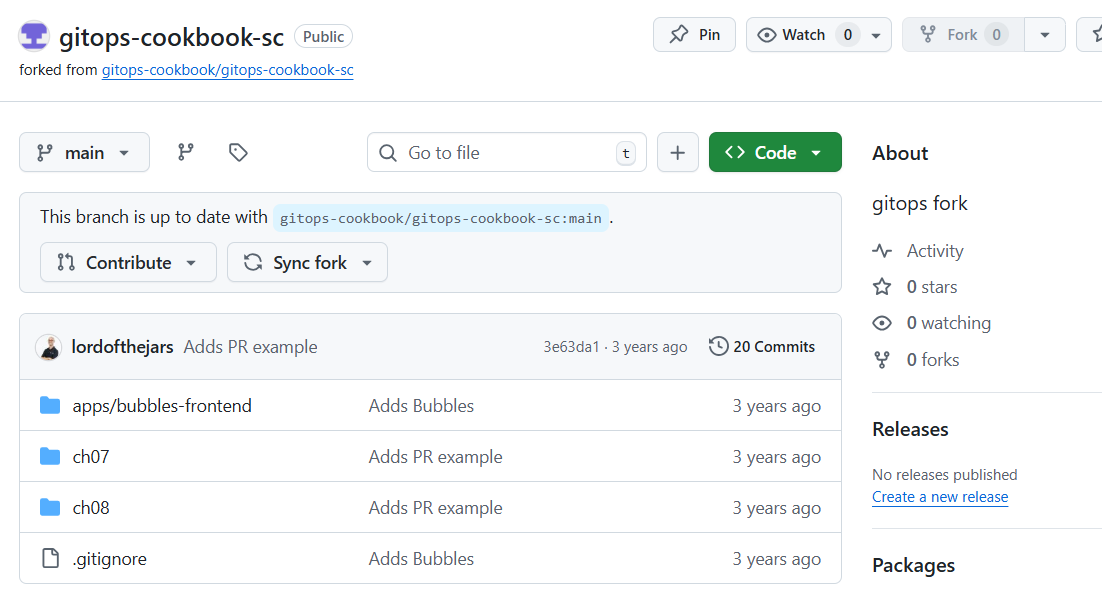Click lordofthejars avatar image
Screen dimensions: 1102x595
coord(48,347)
